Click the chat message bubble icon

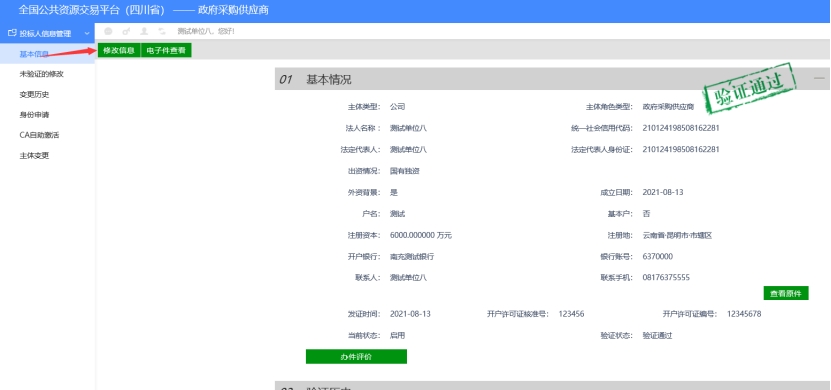tap(109, 31)
